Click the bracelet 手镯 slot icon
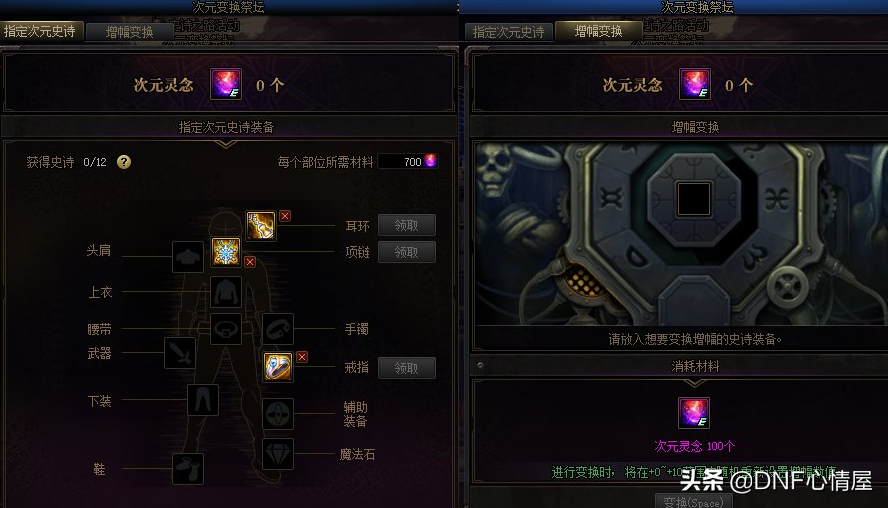Viewport: 888px width, 508px height. click(x=278, y=328)
